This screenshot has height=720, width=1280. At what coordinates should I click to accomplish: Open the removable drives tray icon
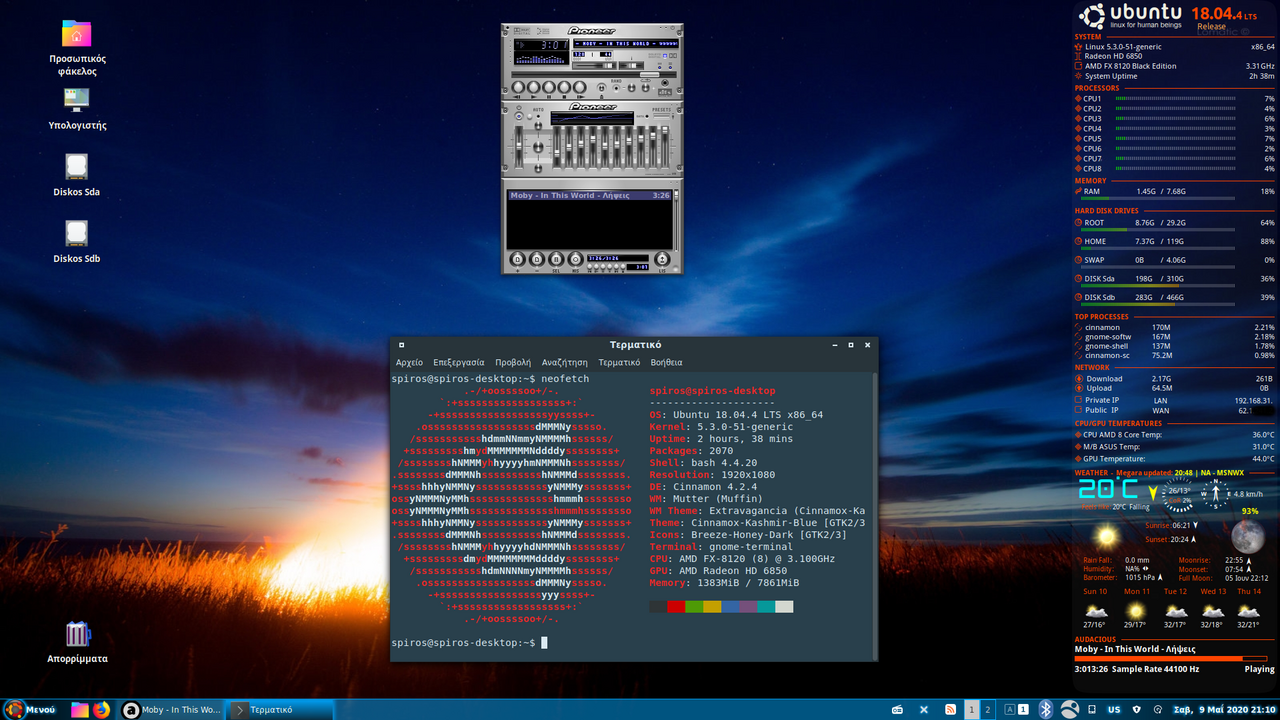[x=1092, y=710]
